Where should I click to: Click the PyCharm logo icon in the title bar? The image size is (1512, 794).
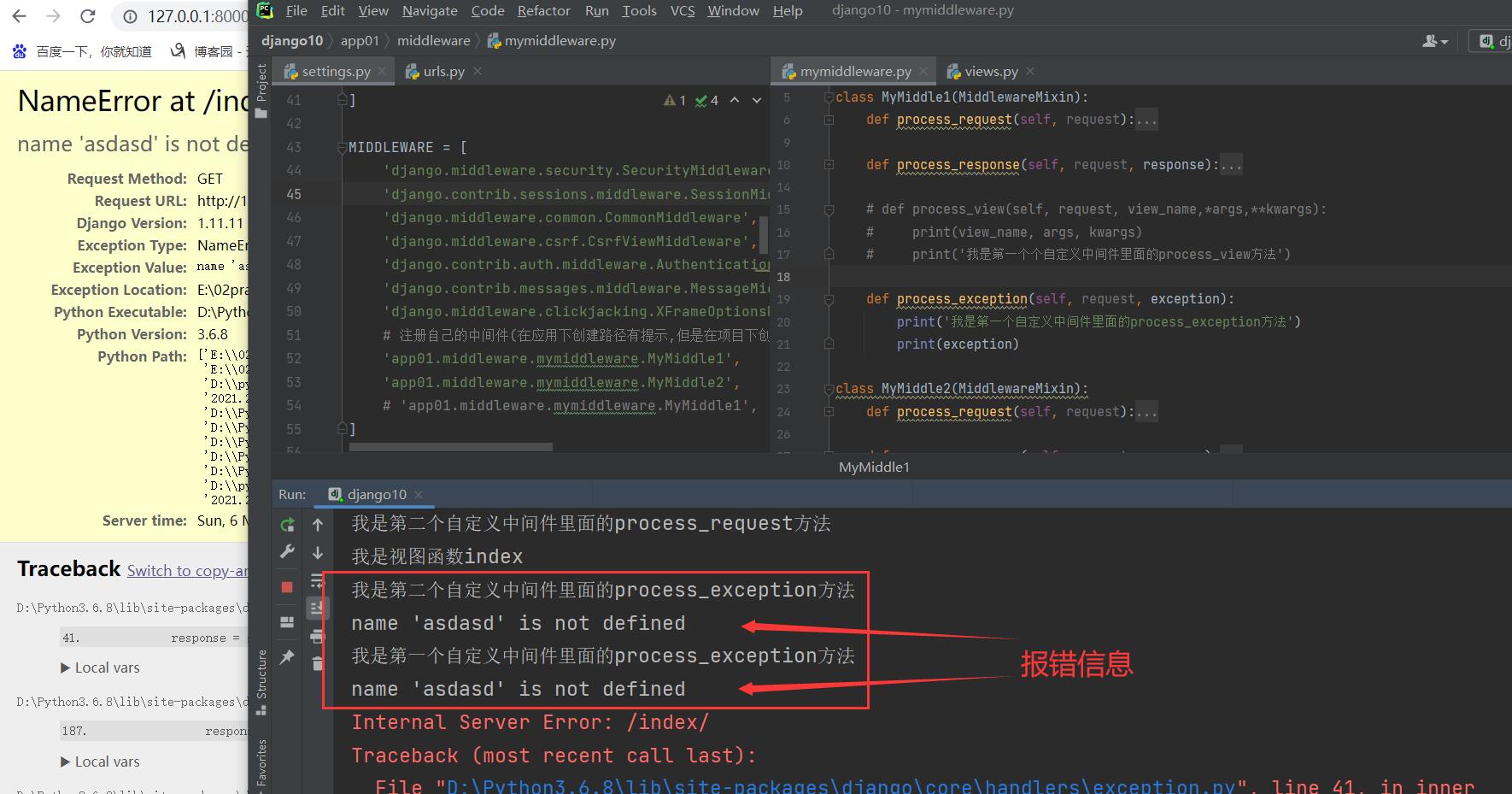(266, 10)
